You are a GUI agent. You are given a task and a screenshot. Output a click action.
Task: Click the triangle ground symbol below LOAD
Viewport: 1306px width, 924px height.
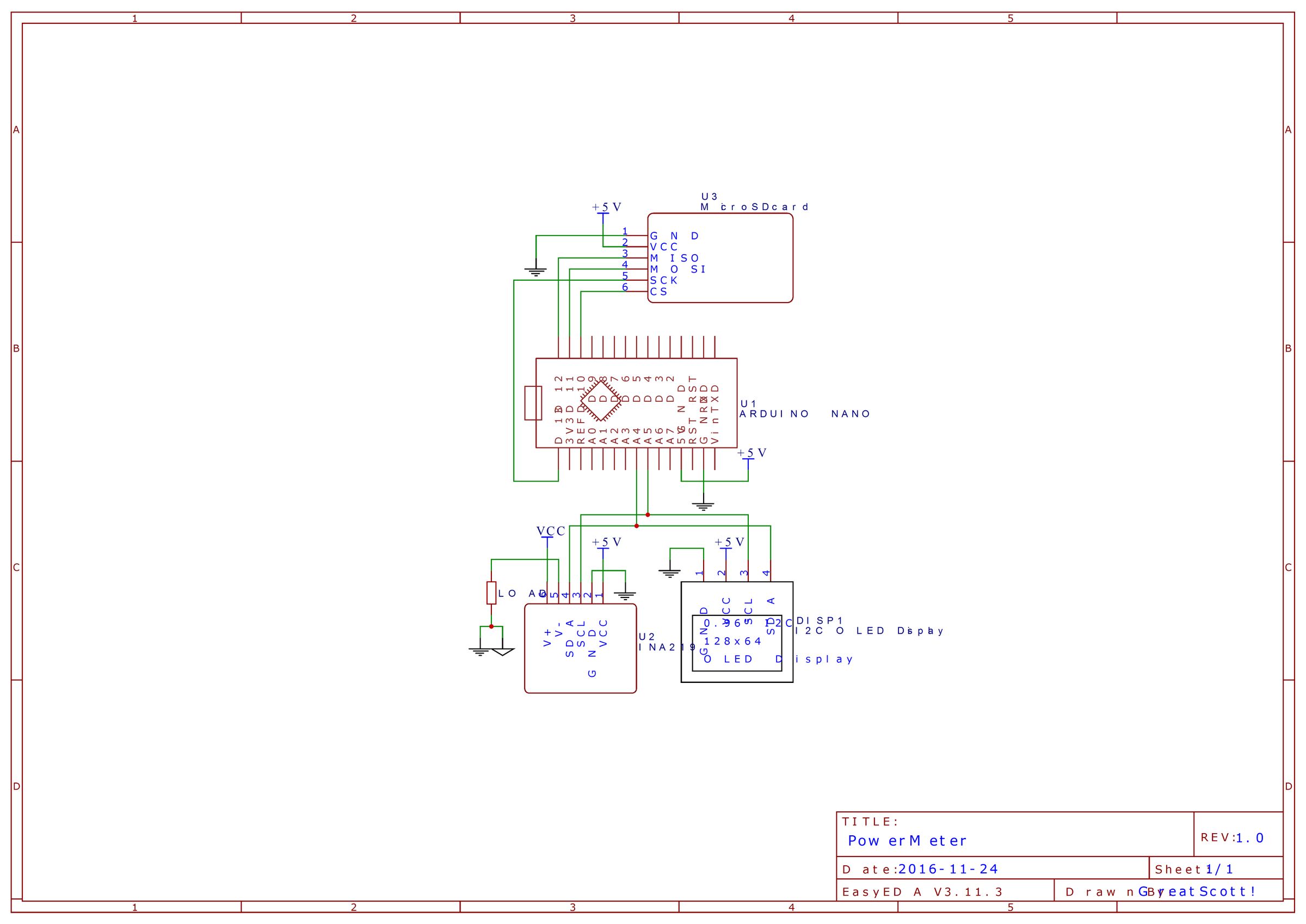(503, 651)
